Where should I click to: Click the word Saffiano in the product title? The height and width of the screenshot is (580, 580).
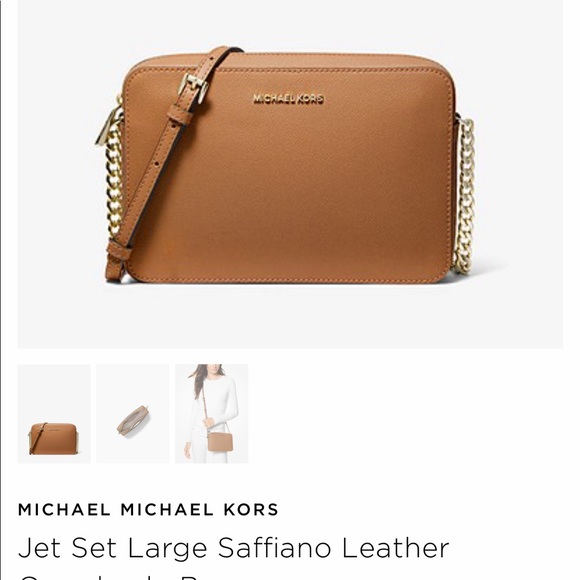click(x=274, y=548)
